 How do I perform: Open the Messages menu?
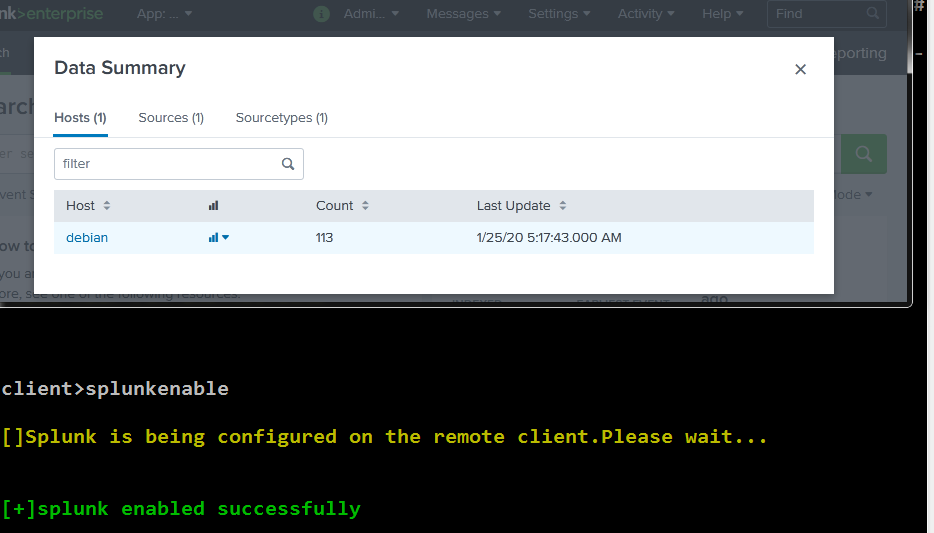point(463,14)
